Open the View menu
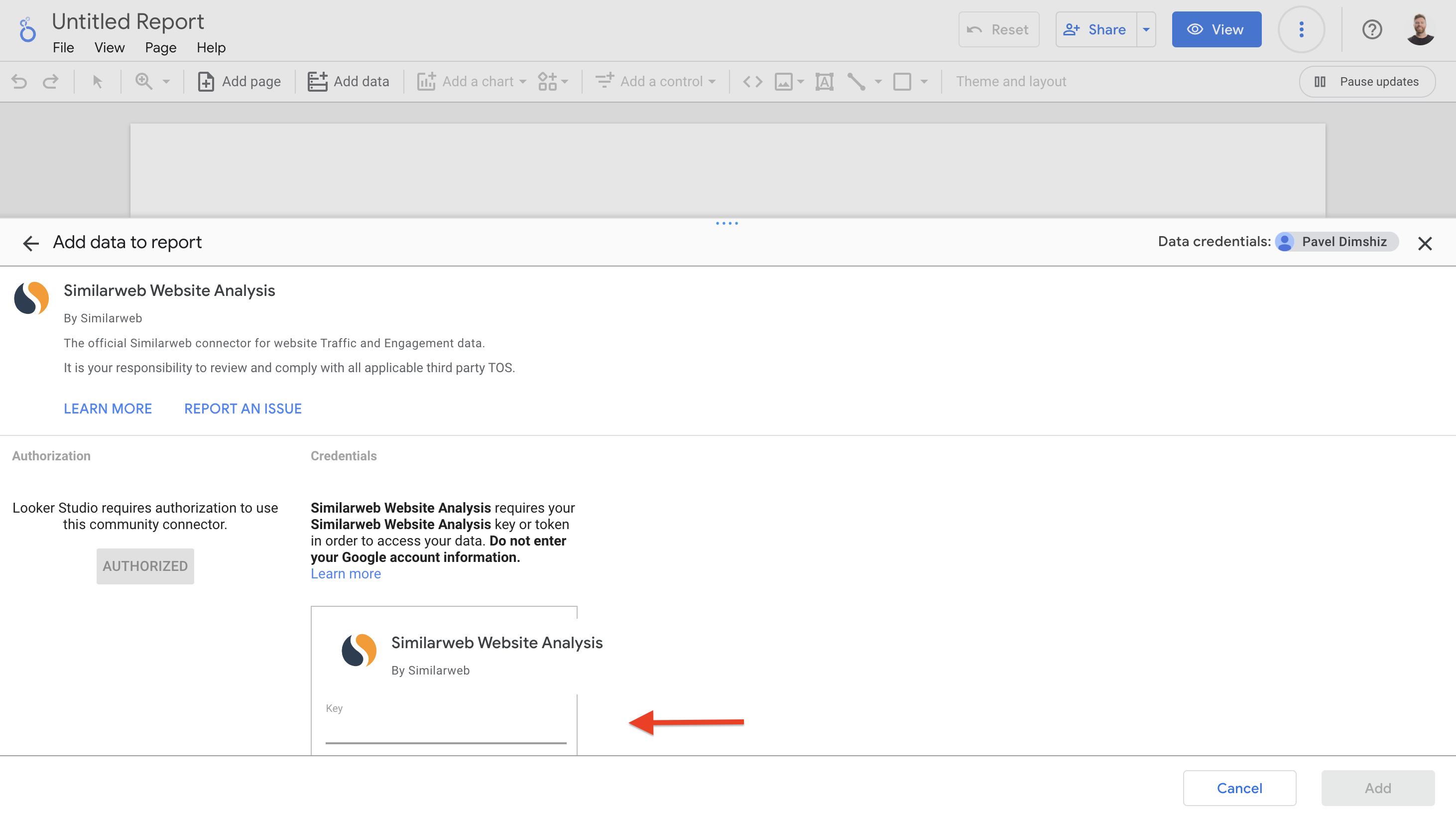1456x820 pixels. tap(109, 47)
